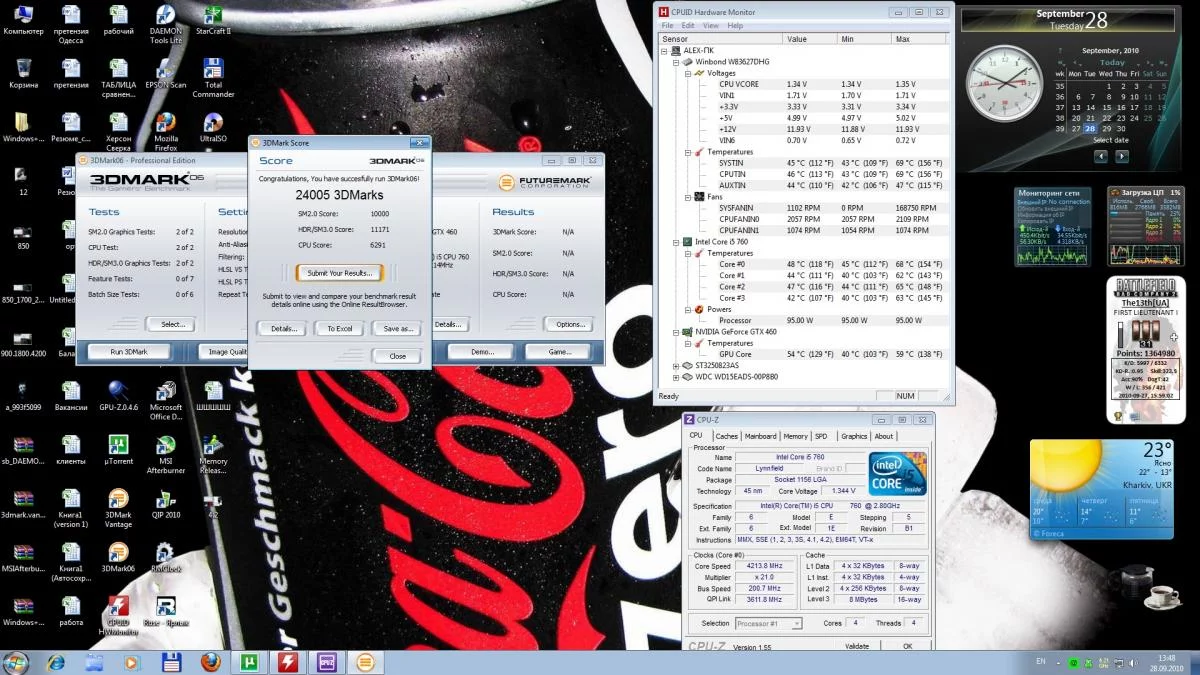The height and width of the screenshot is (675, 1200).
Task: Switch to µTorrent green taskbar button
Action: tap(249, 662)
